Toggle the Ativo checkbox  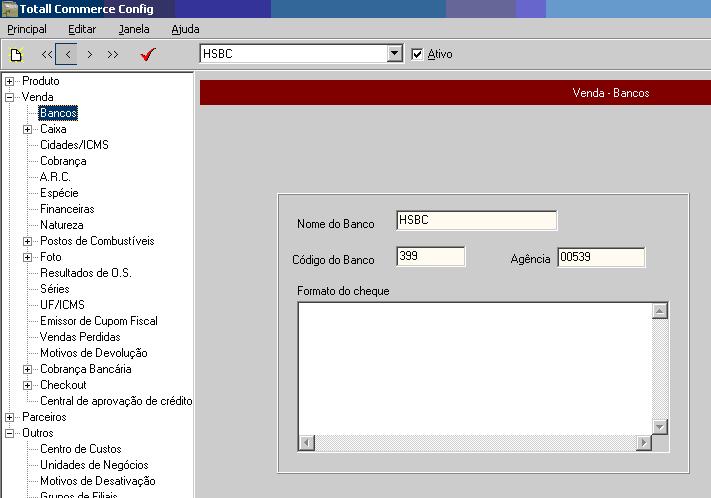click(x=418, y=54)
